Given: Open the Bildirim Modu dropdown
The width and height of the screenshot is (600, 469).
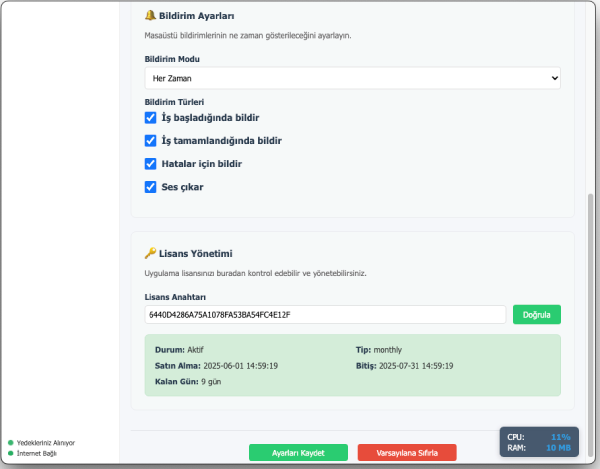Looking at the screenshot, I should pyautogui.click(x=352, y=77).
